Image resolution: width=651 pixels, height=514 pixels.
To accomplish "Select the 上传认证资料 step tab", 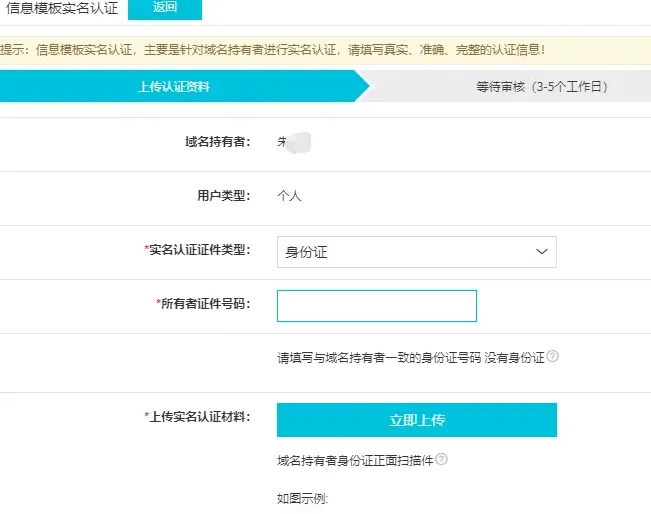I will pyautogui.click(x=173, y=87).
